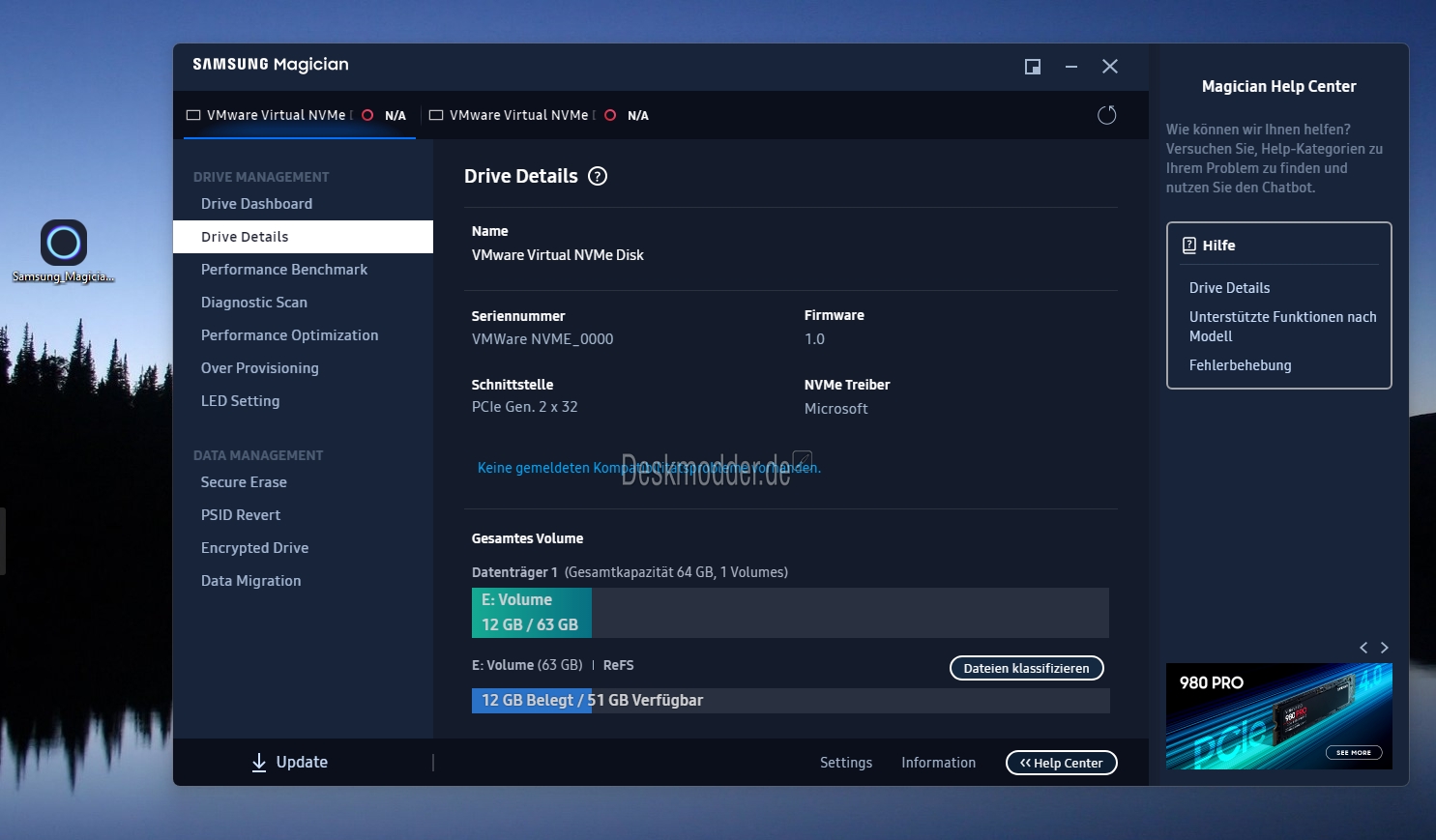Click the E: Volume (63 GB) ReFS label
Image resolution: width=1436 pixels, height=840 pixels.
pos(553,665)
